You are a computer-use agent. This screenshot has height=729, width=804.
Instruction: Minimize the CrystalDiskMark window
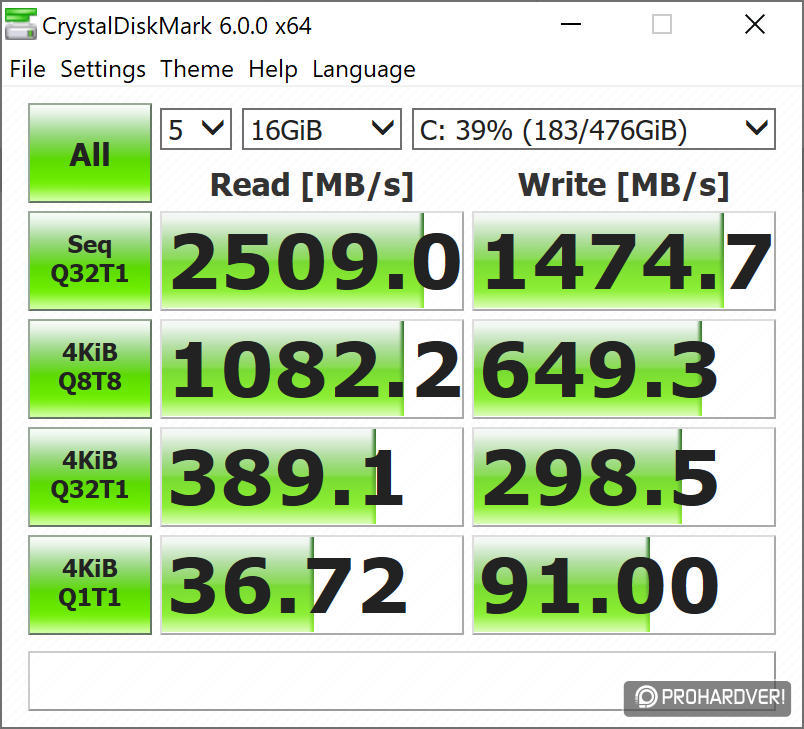coord(570,24)
